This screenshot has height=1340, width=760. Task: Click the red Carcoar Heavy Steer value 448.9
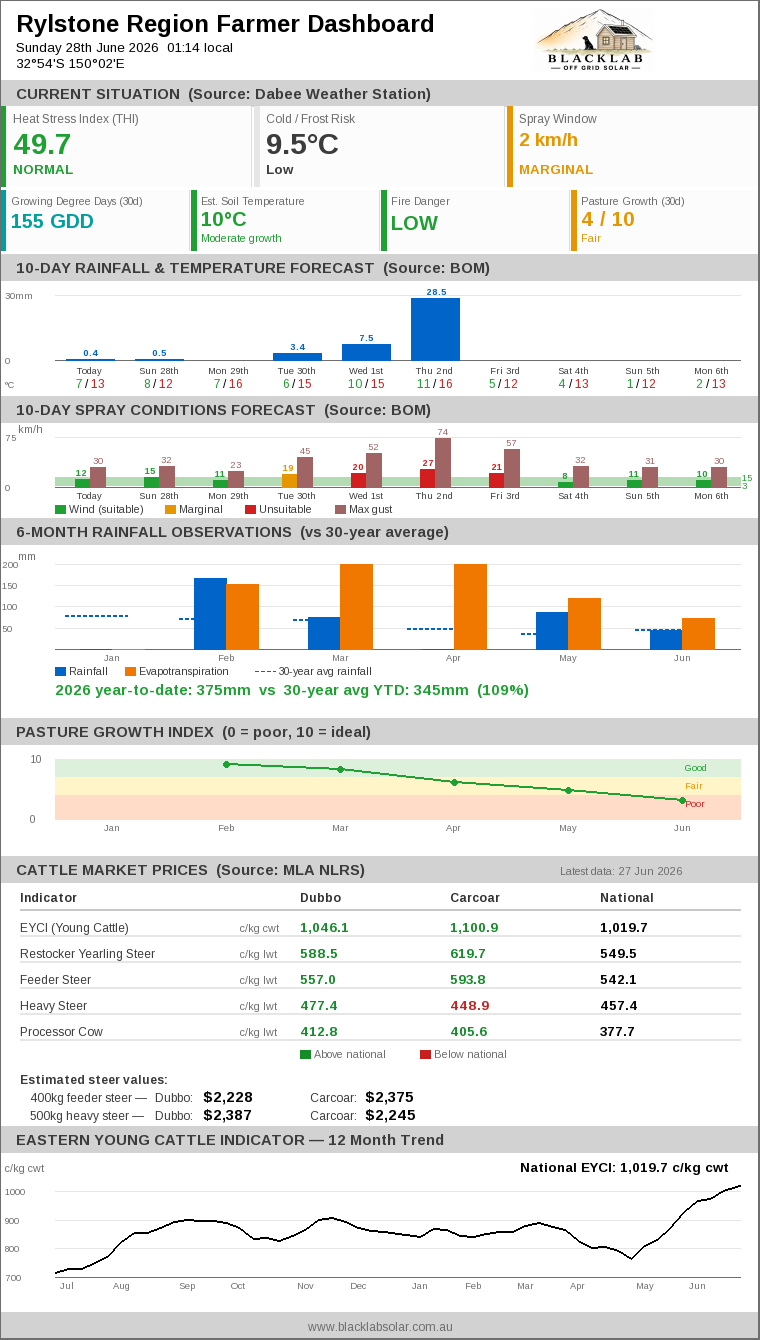point(470,1006)
